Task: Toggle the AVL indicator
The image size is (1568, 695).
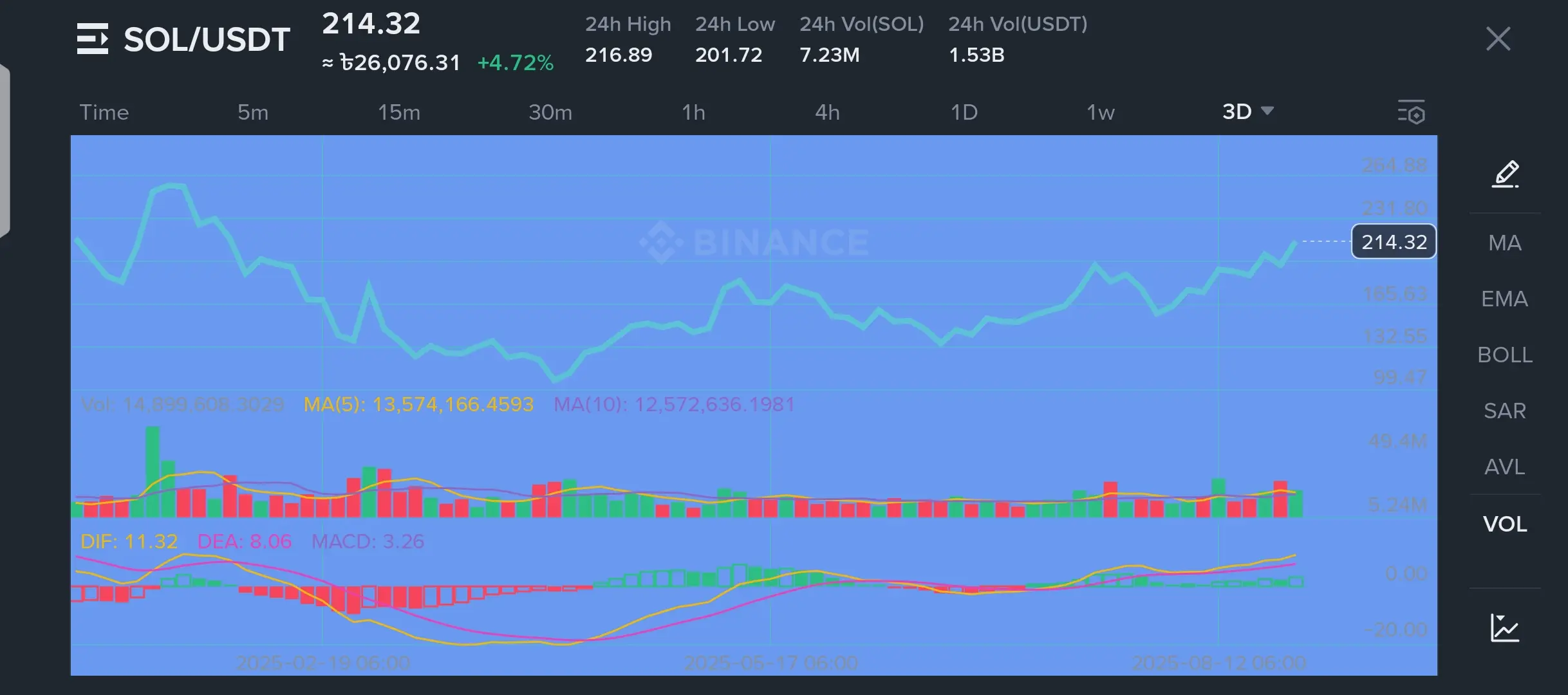Action: [x=1505, y=467]
